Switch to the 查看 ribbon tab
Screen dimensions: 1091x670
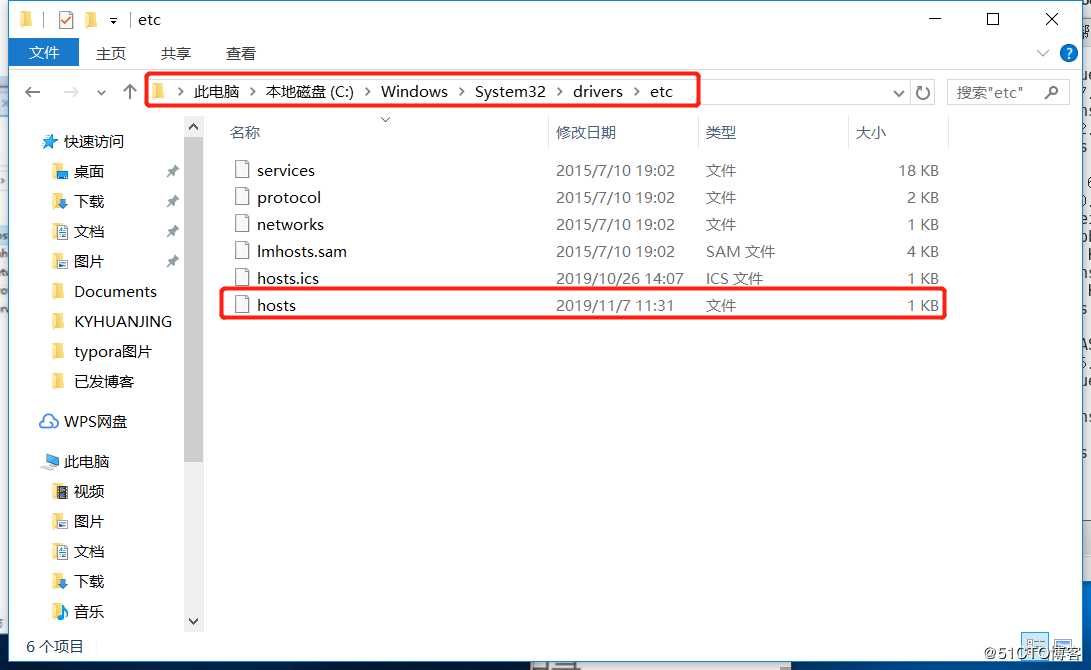(x=241, y=54)
